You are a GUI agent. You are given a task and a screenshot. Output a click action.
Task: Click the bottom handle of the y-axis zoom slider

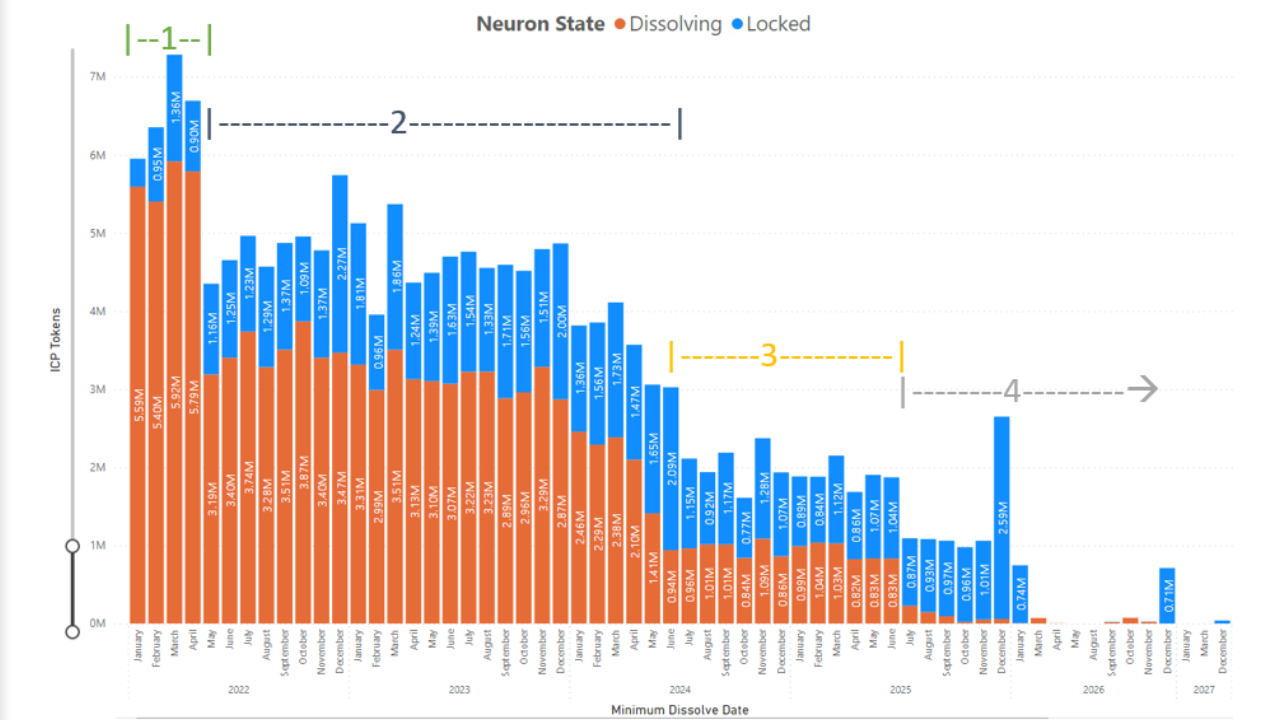tap(72, 631)
